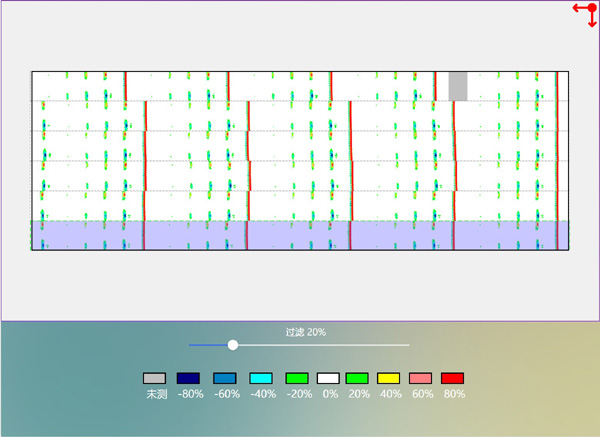Select the pink 60% legend swatch

click(x=421, y=378)
